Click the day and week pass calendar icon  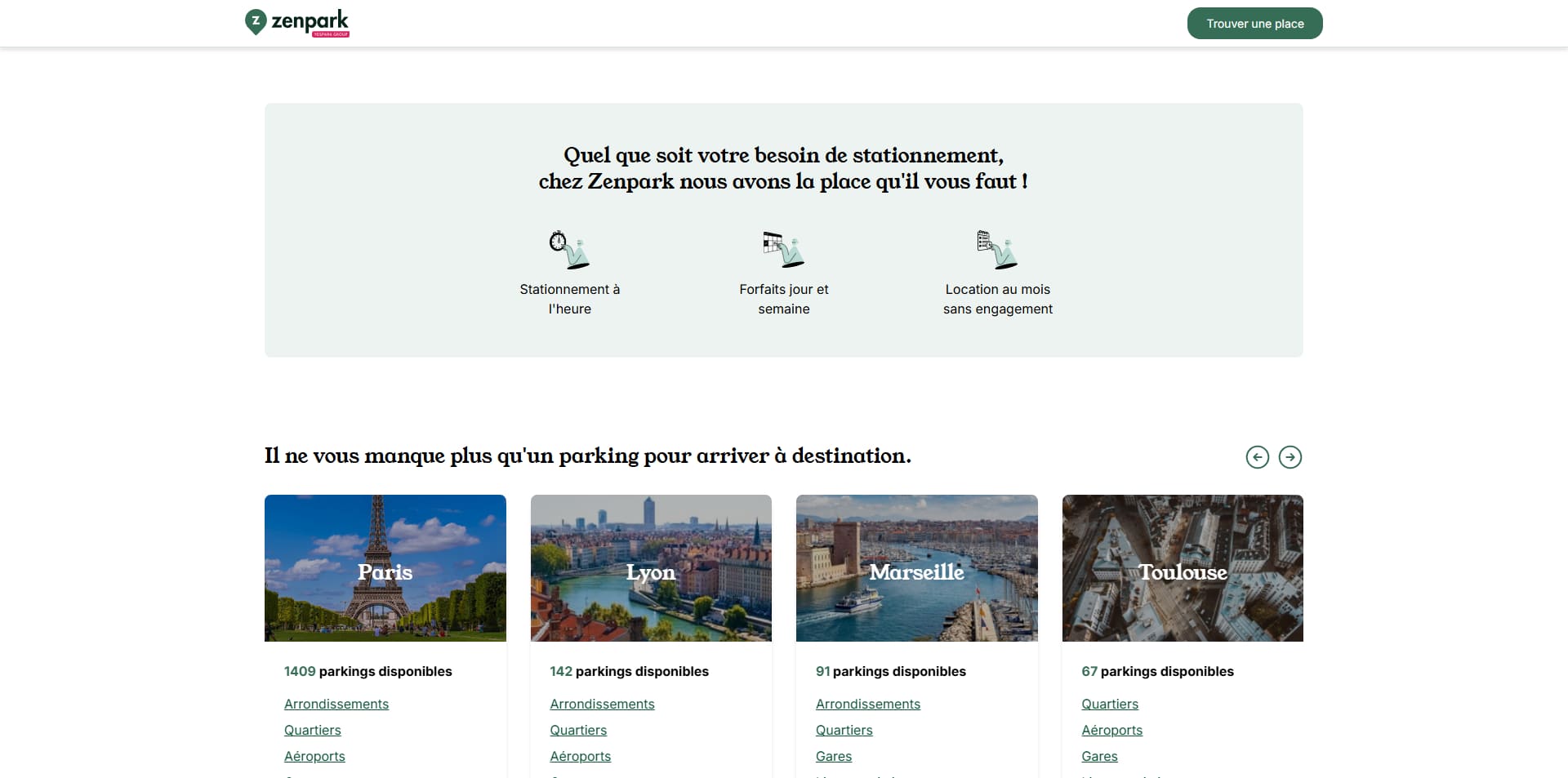pyautogui.click(x=784, y=250)
